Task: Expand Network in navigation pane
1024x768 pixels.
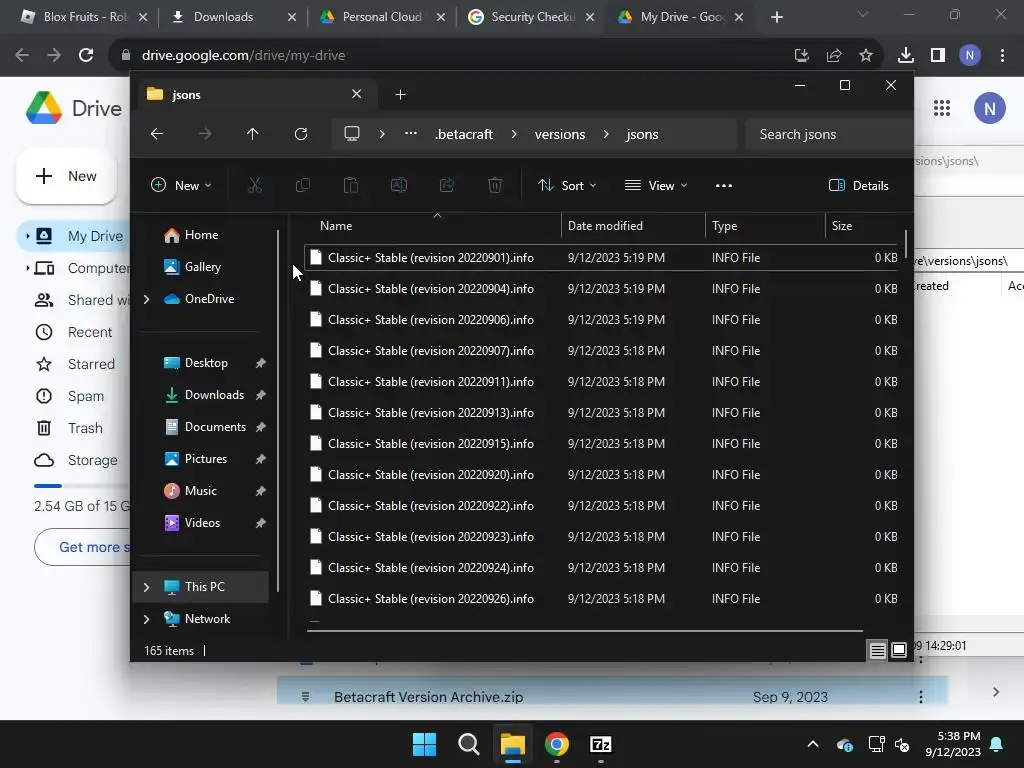Action: [x=146, y=619]
